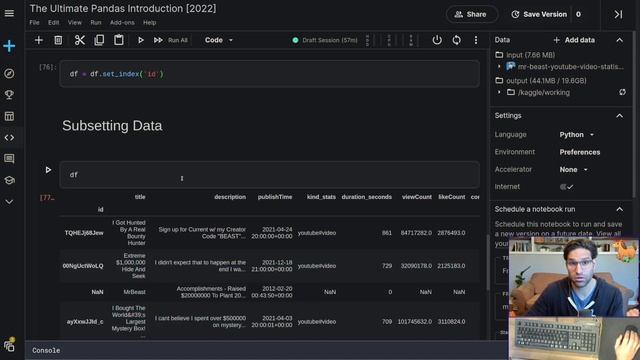Screen dimensions: 640x360
Task: Click the df.set_index code cell
Action: pos(269,74)
